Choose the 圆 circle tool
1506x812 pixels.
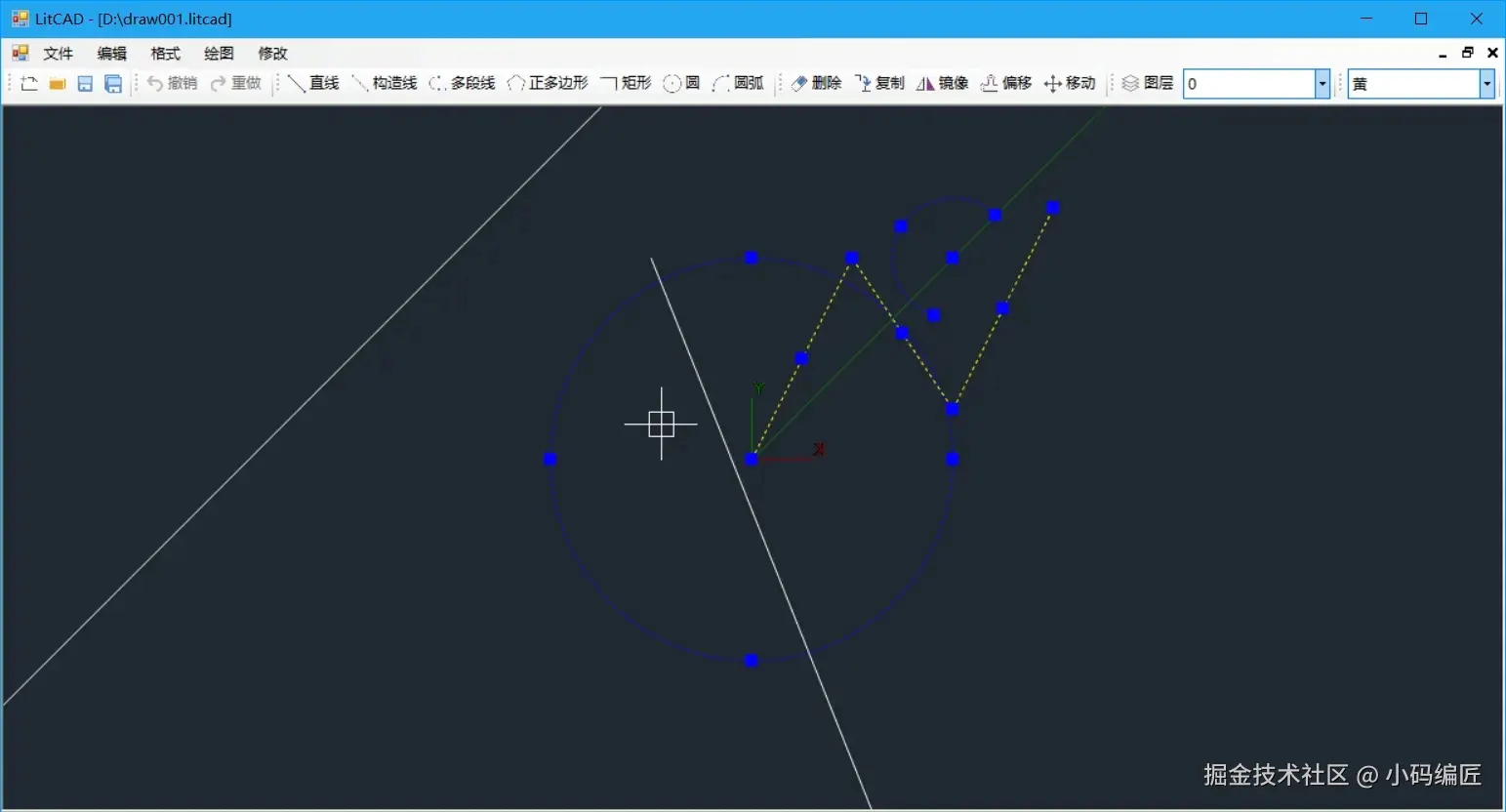[x=681, y=84]
